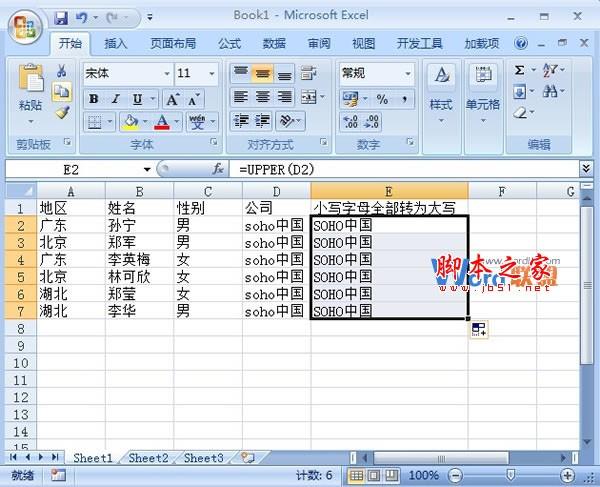
Task: Click the 粘贴 paste button
Action: point(30,105)
